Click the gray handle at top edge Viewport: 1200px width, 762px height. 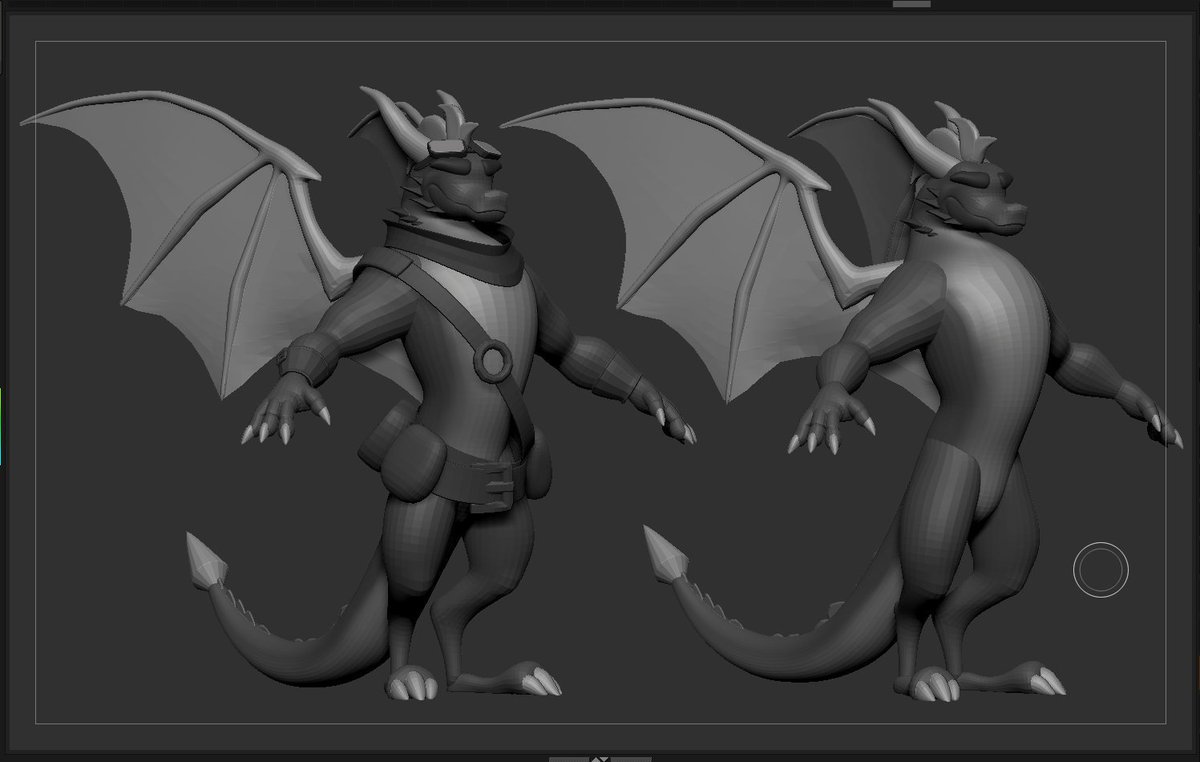(911, 4)
